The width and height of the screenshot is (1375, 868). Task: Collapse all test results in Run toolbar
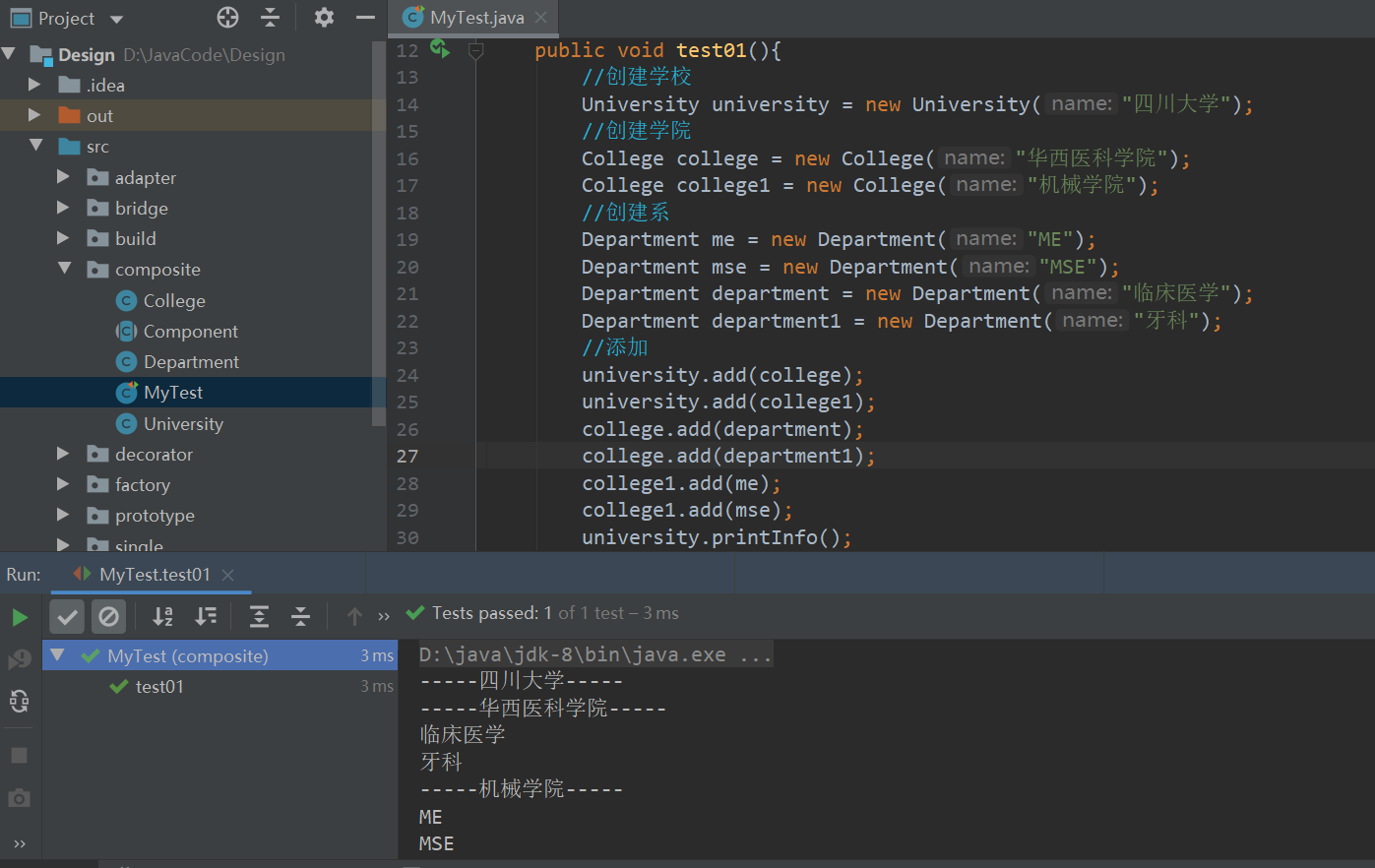pos(301,616)
